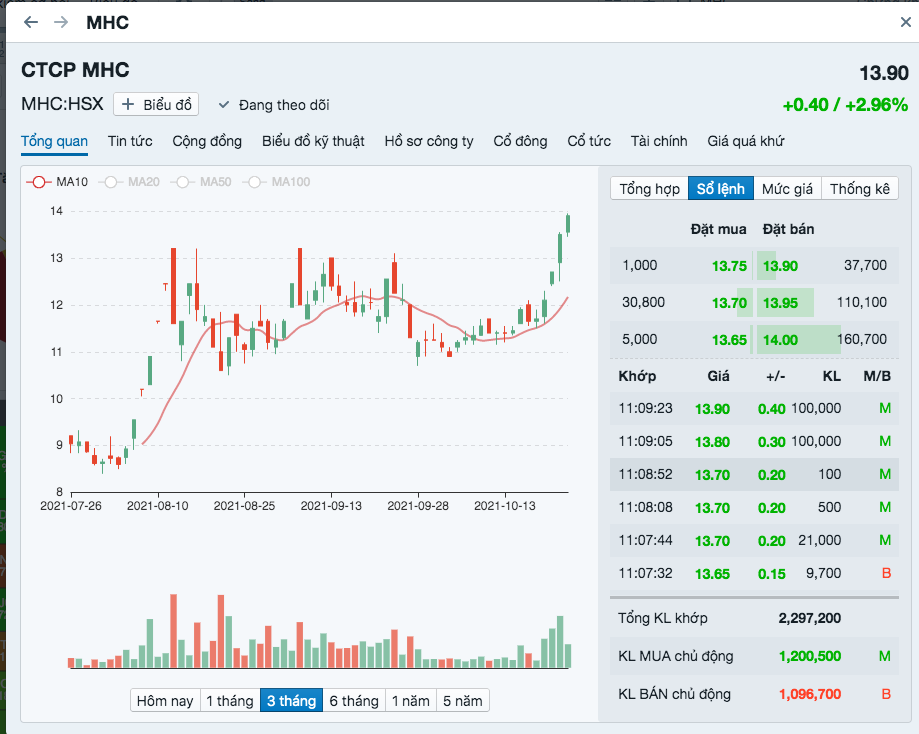Open the Cổ tức tab

589,141
